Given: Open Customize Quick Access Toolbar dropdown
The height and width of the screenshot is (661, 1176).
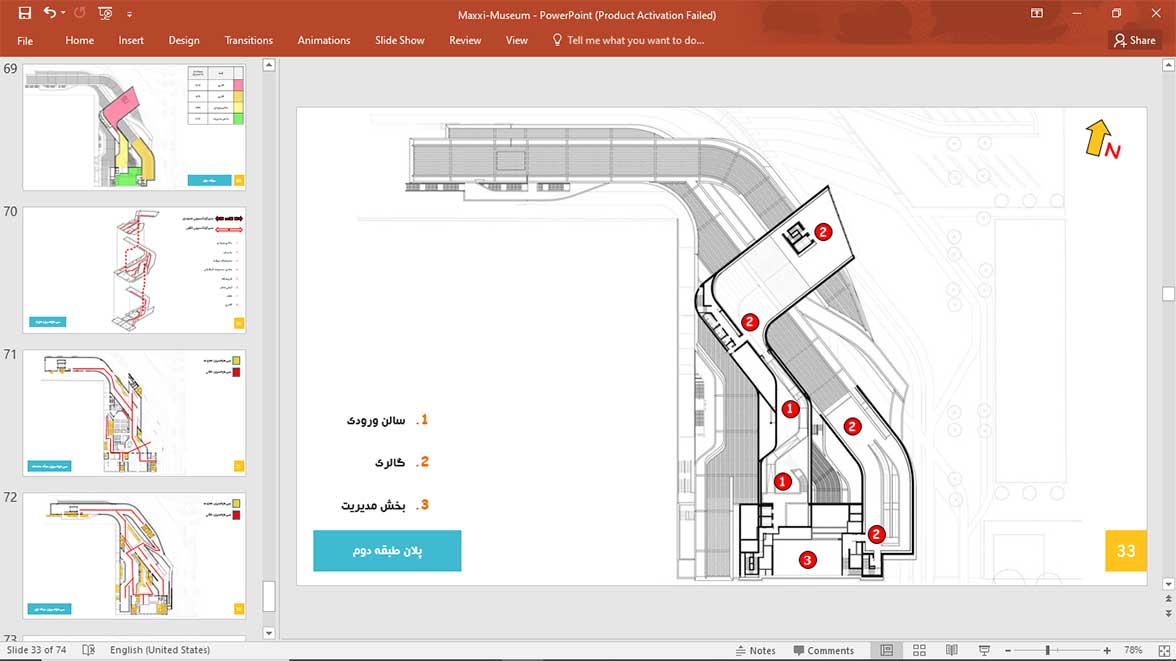Looking at the screenshot, I should coord(129,14).
